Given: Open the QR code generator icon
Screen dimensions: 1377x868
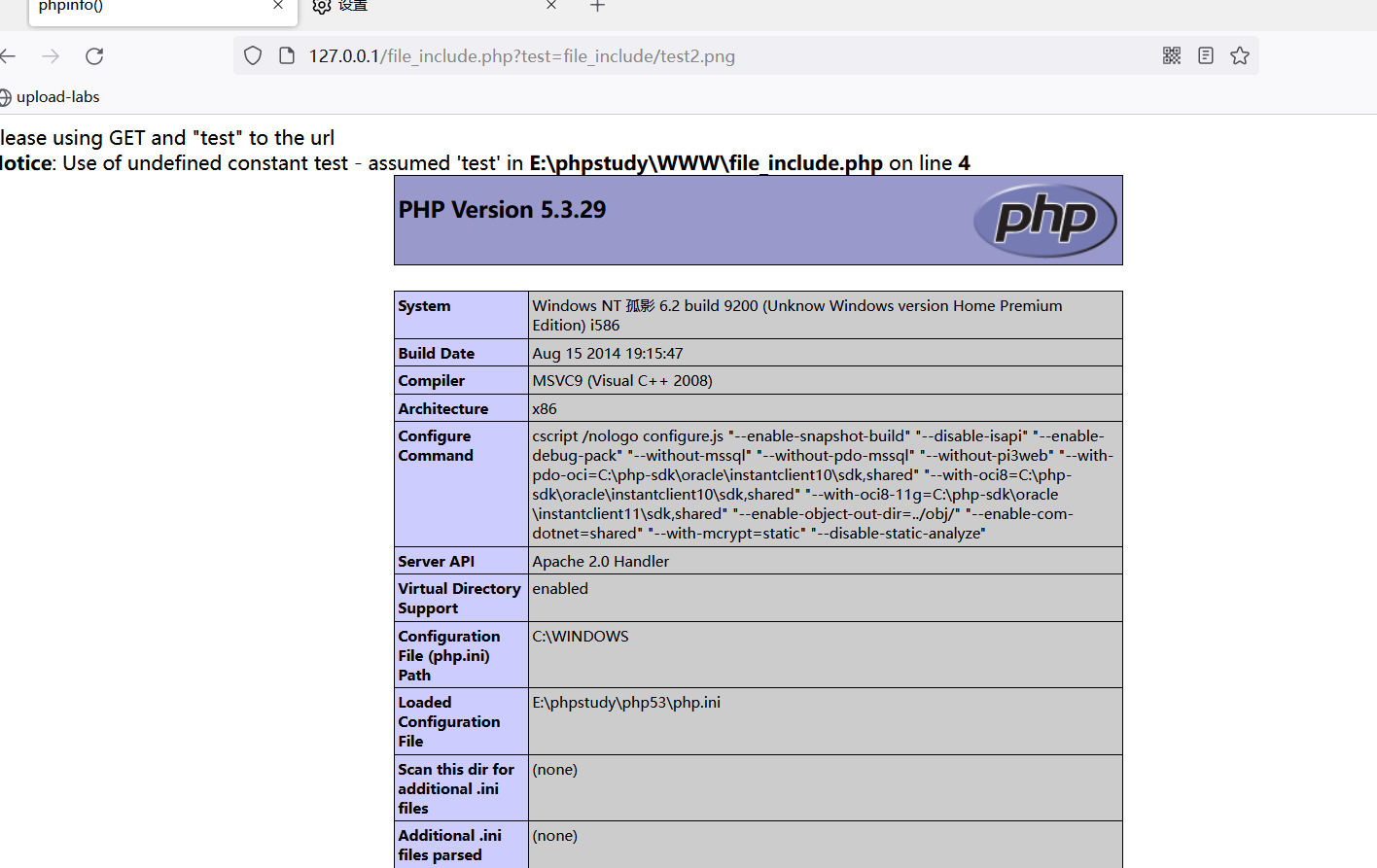Looking at the screenshot, I should pos(1172,56).
